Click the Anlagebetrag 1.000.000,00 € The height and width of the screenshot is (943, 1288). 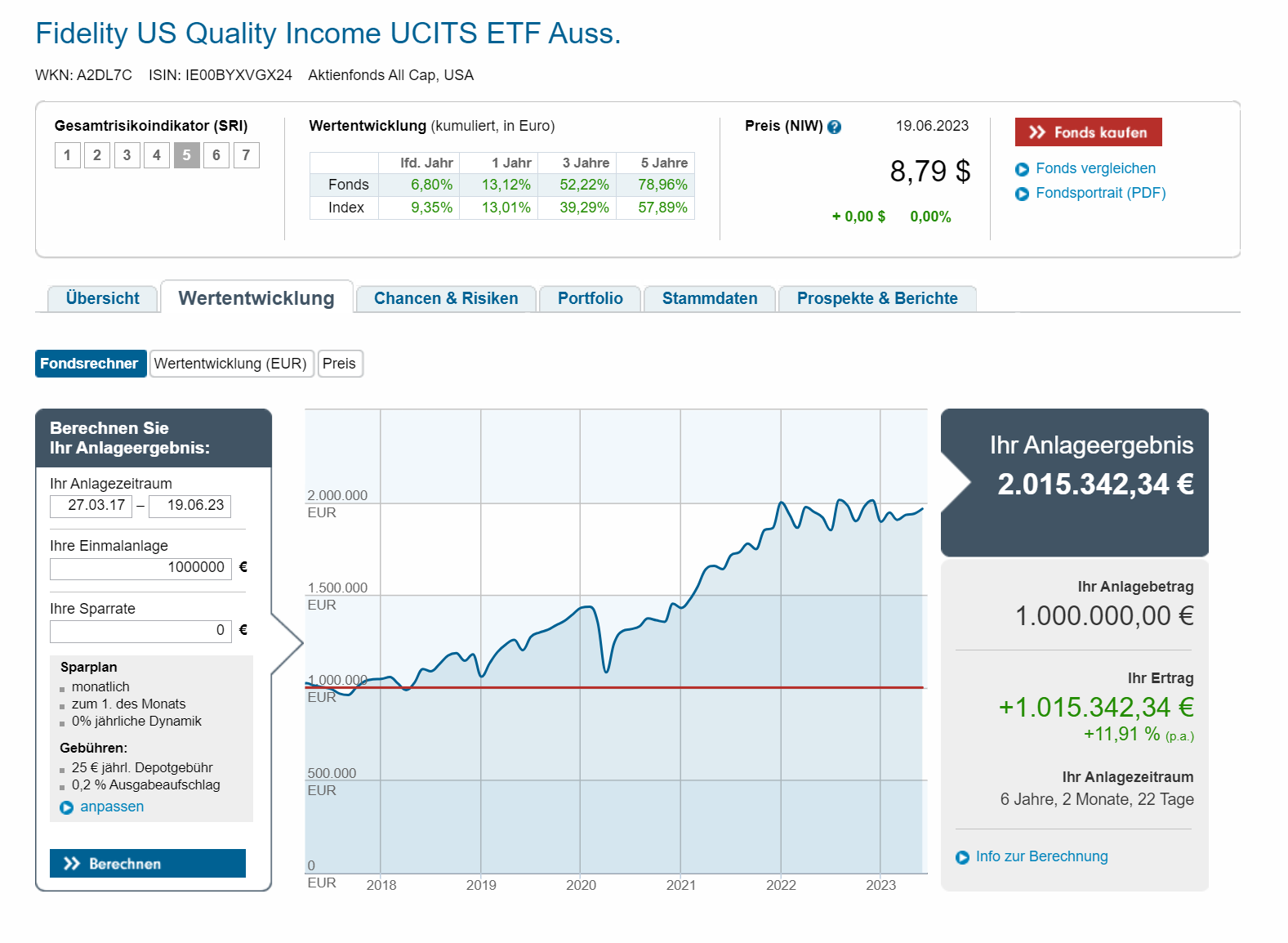pyautogui.click(x=1104, y=615)
